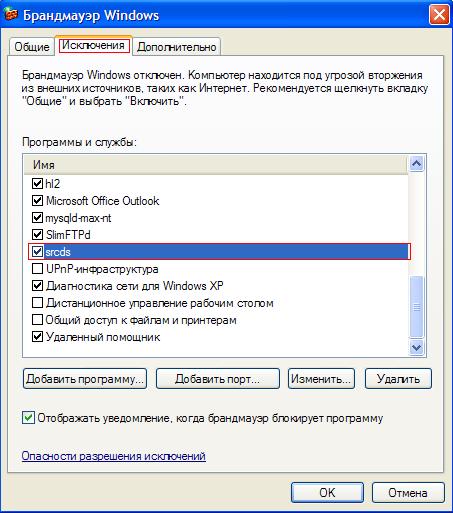Click the Windows Firewall title bar icon
Viewport: 453px width, 513px height.
(11, 14)
